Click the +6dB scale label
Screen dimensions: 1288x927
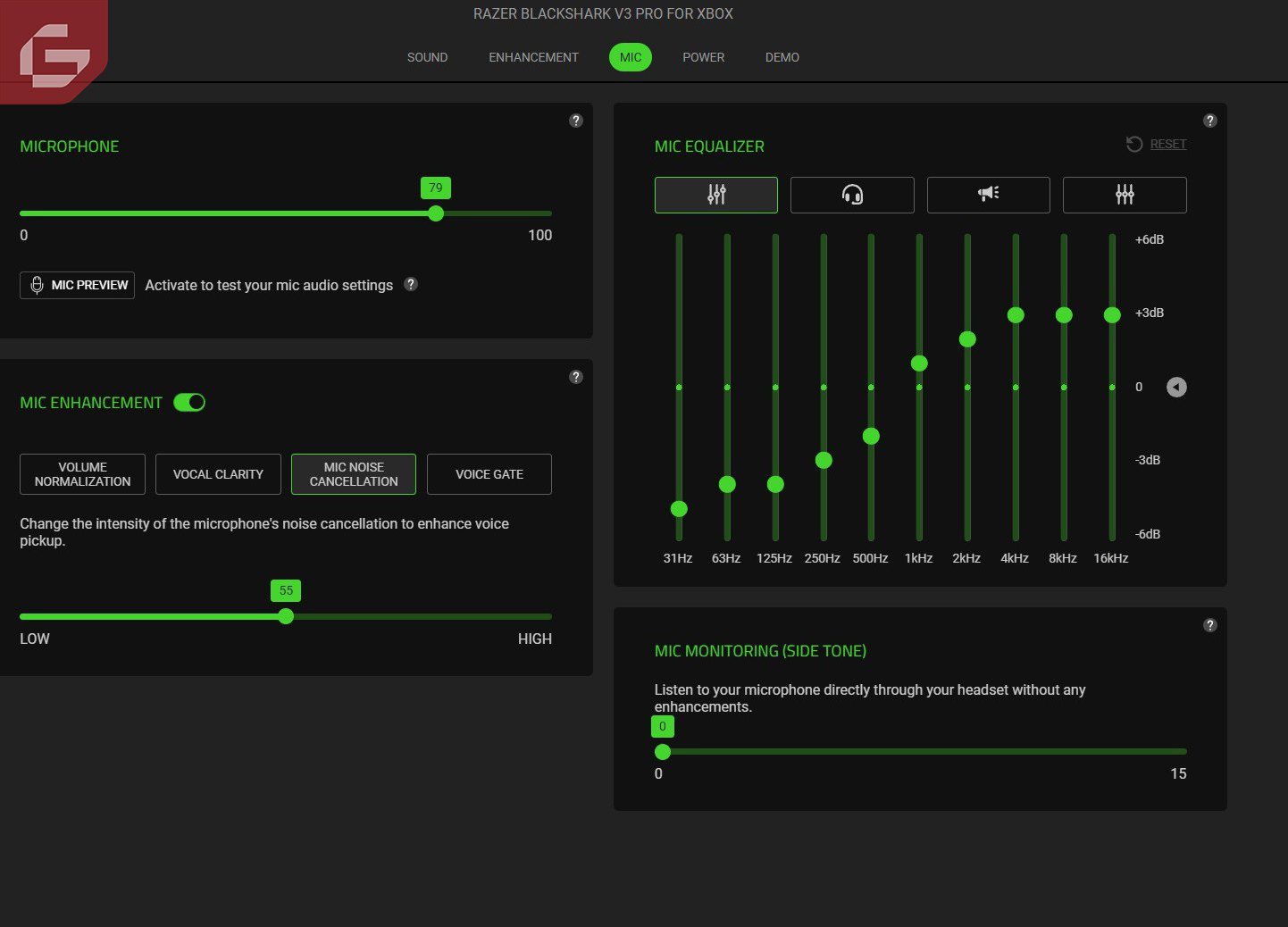1150,239
